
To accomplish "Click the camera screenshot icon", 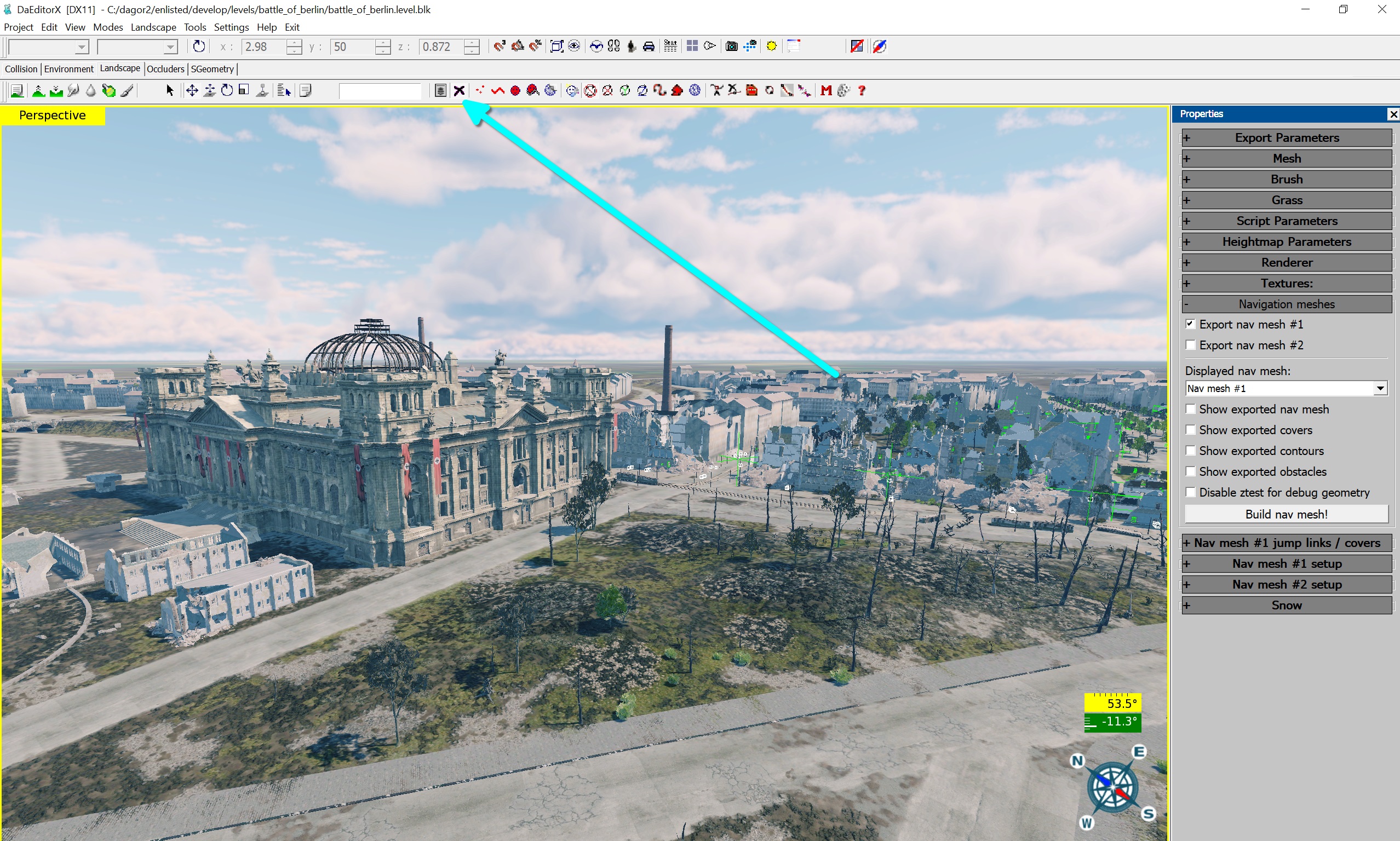I will click(731, 47).
